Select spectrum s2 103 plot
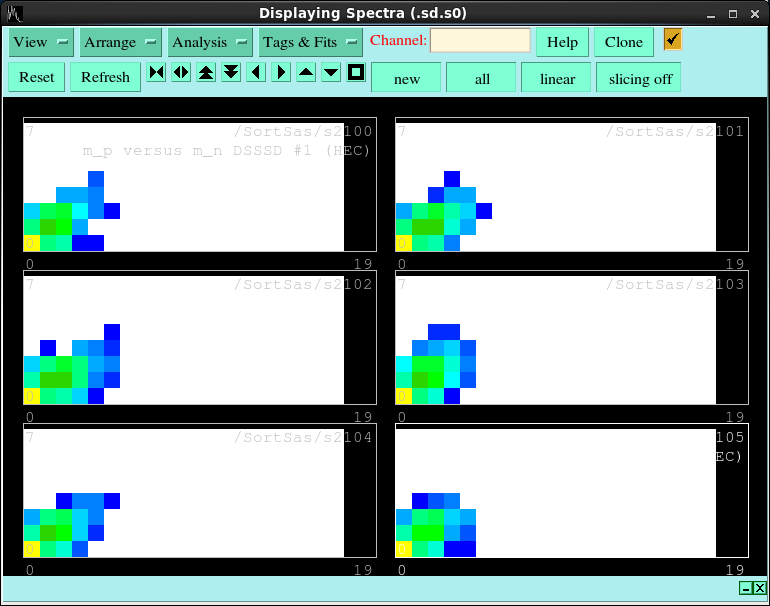 click(x=572, y=338)
